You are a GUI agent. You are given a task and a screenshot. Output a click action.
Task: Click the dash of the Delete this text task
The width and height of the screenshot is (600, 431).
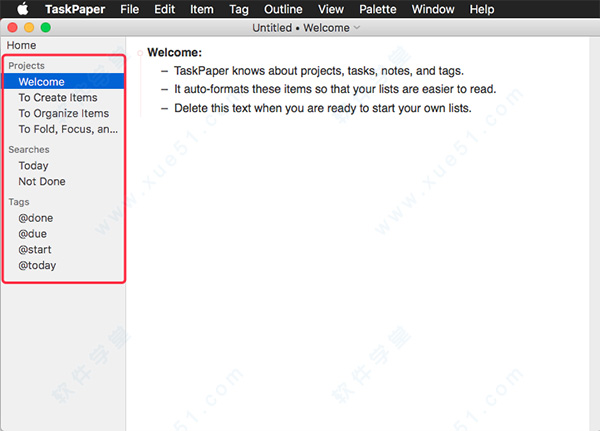tap(165, 109)
